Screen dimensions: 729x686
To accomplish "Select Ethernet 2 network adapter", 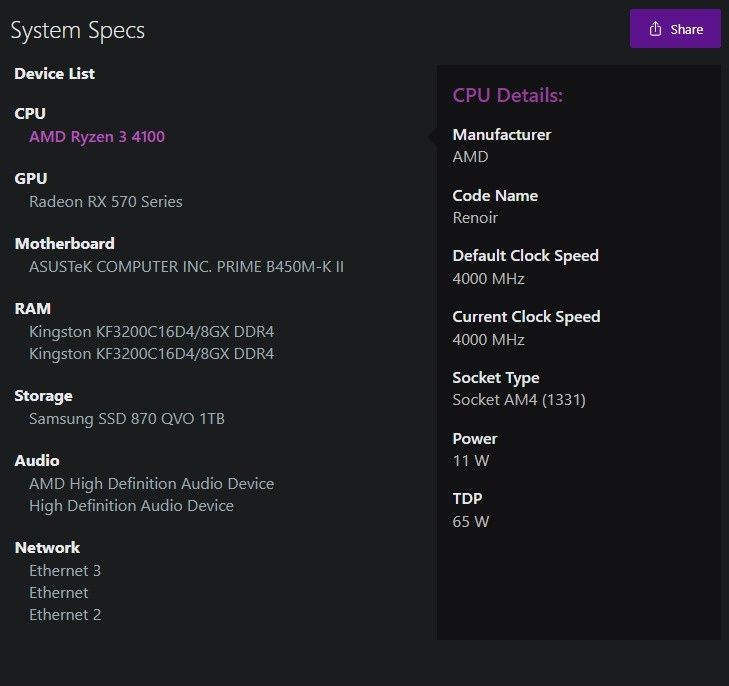I will click(x=65, y=614).
